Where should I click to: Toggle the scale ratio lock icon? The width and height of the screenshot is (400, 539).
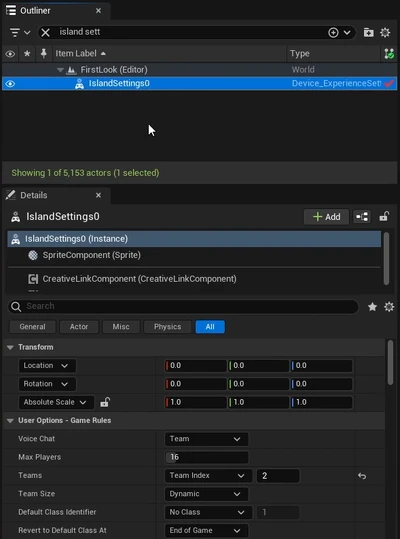tap(104, 402)
